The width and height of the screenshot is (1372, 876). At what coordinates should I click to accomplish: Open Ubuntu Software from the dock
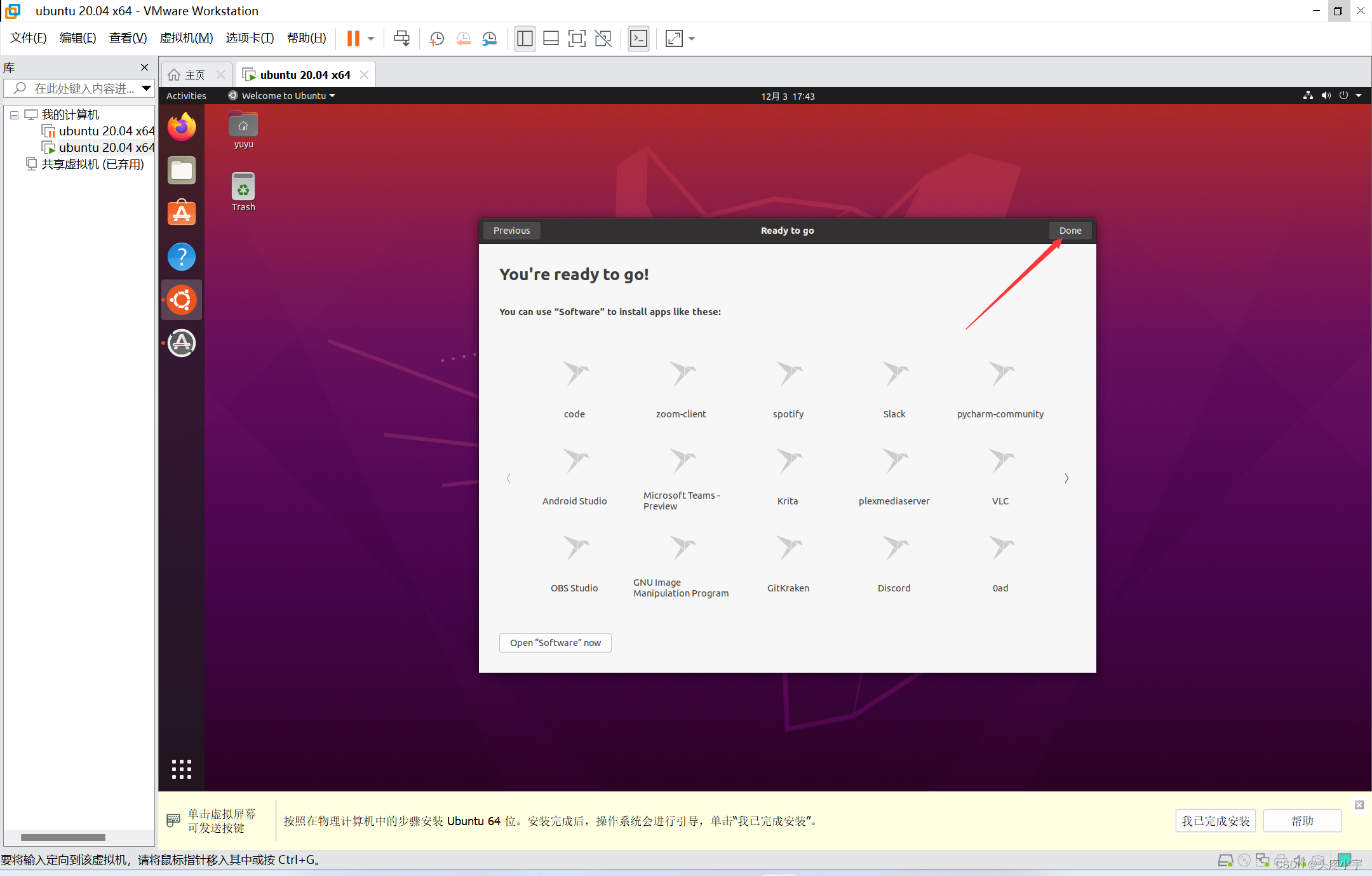point(182,213)
